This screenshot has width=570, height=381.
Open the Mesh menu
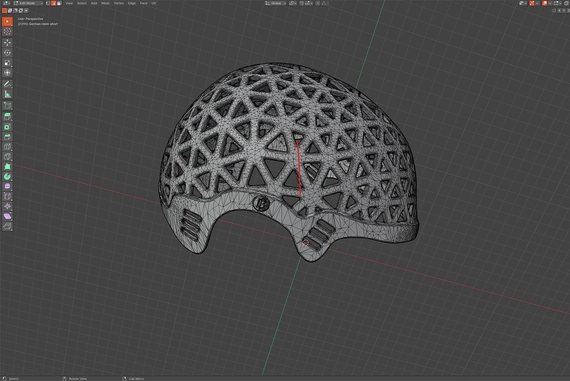[105, 3]
